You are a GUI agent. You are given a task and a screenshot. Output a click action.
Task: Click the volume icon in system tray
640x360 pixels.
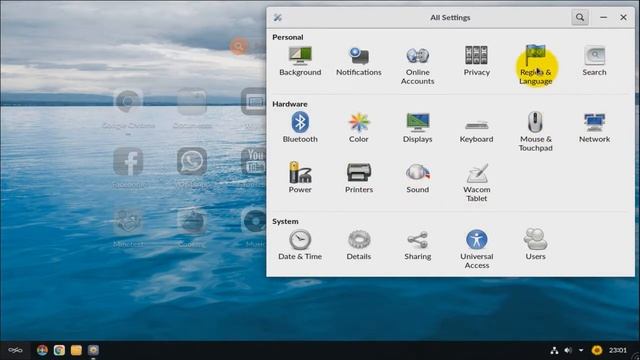point(568,350)
